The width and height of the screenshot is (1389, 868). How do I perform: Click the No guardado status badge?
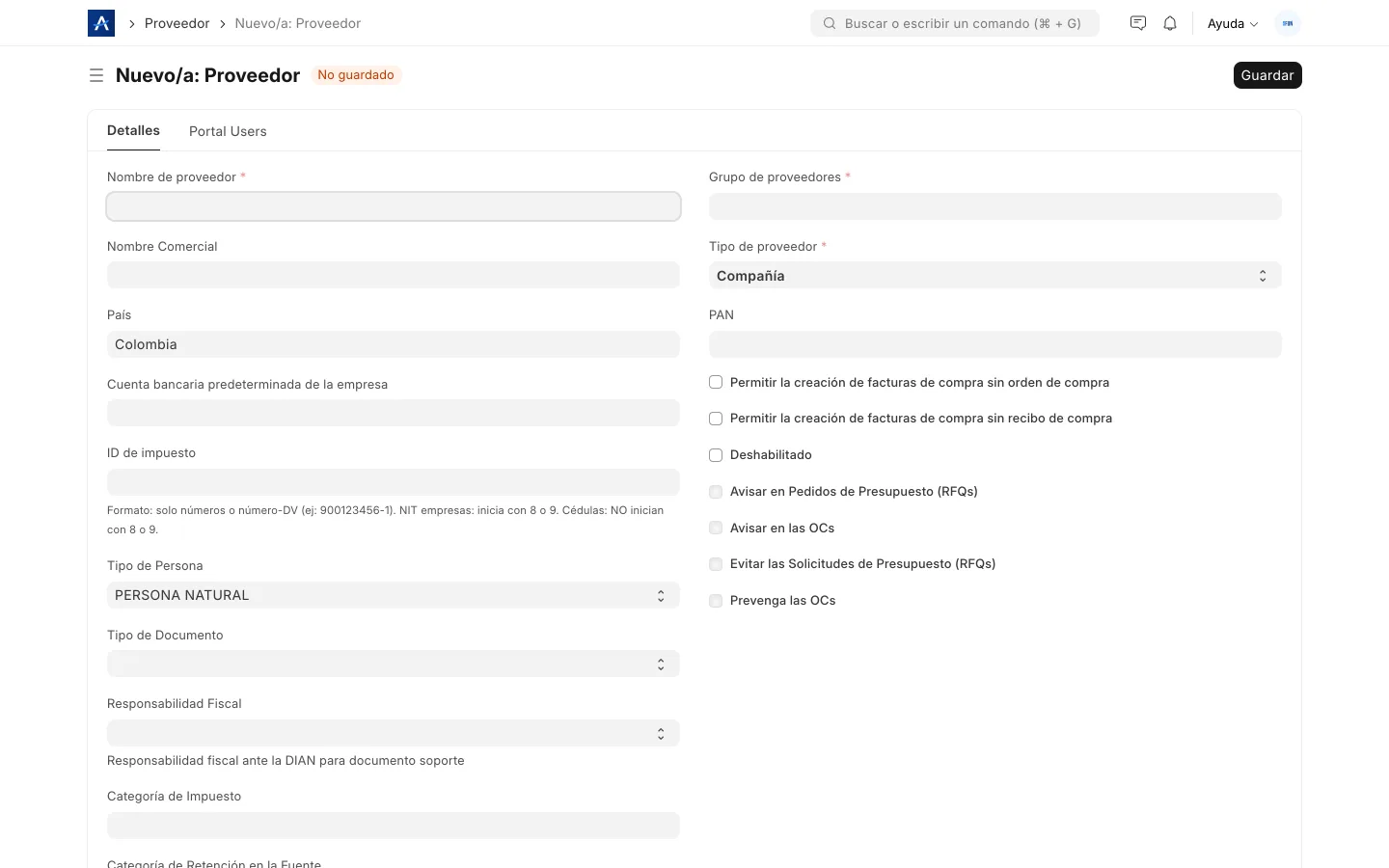pos(356,75)
